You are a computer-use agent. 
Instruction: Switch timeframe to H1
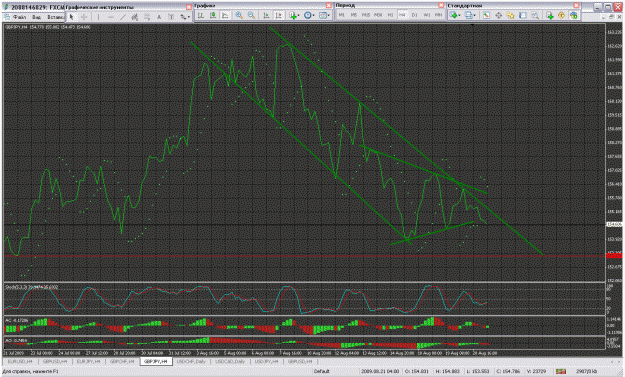point(390,15)
